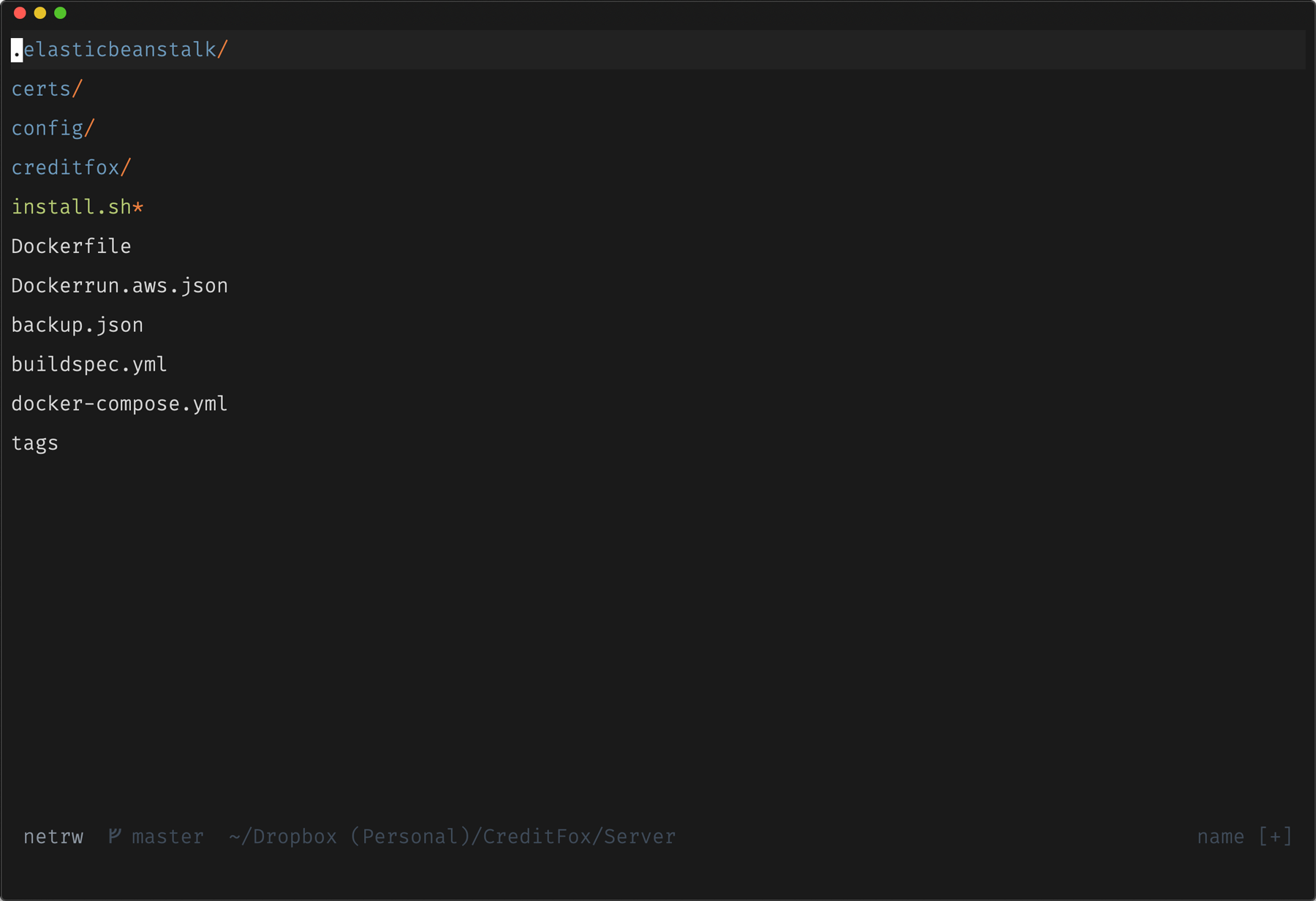Click the git branch icon in statusline
Viewport: 1316px width, 901px height.
[114, 836]
